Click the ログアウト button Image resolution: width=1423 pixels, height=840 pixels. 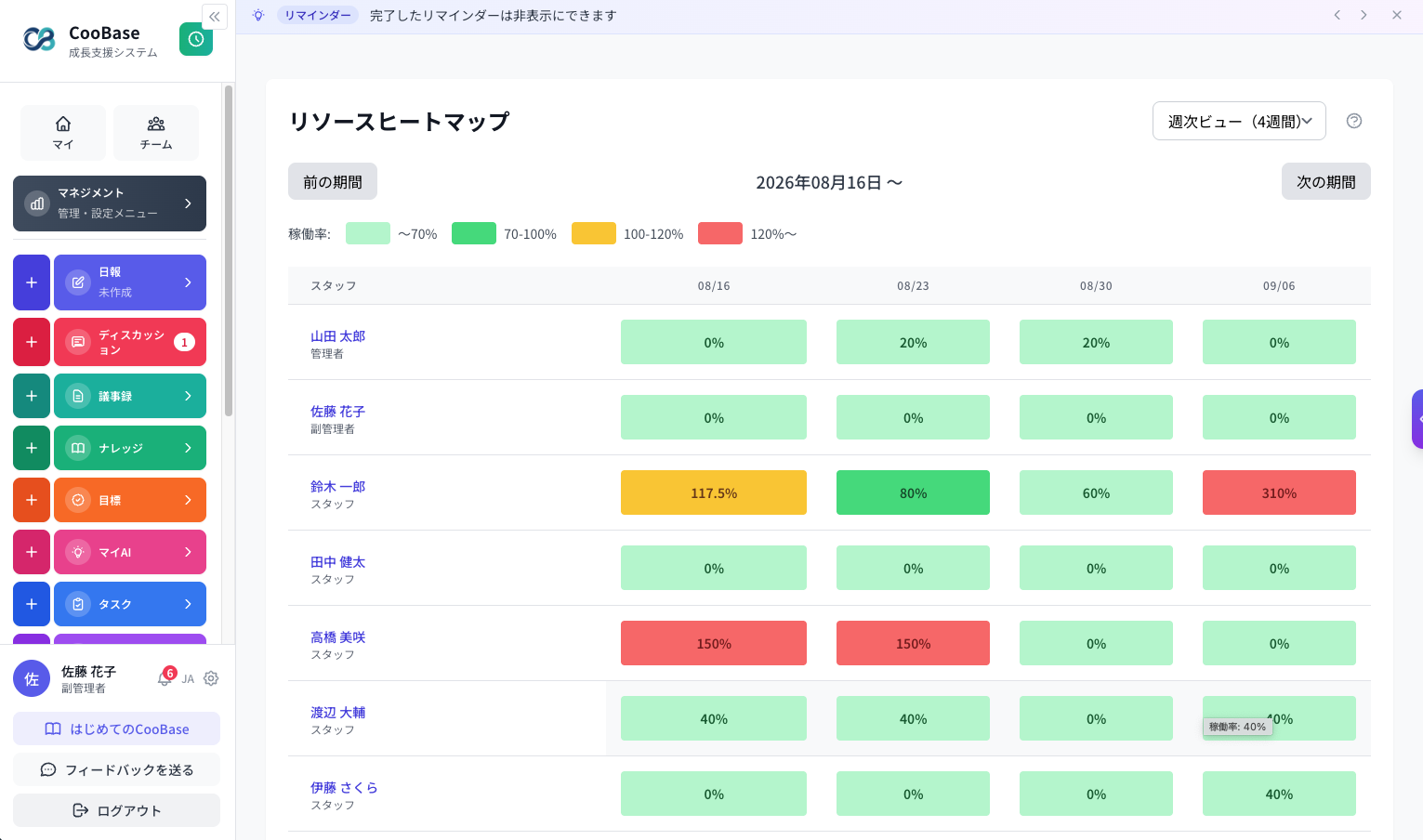click(117, 810)
